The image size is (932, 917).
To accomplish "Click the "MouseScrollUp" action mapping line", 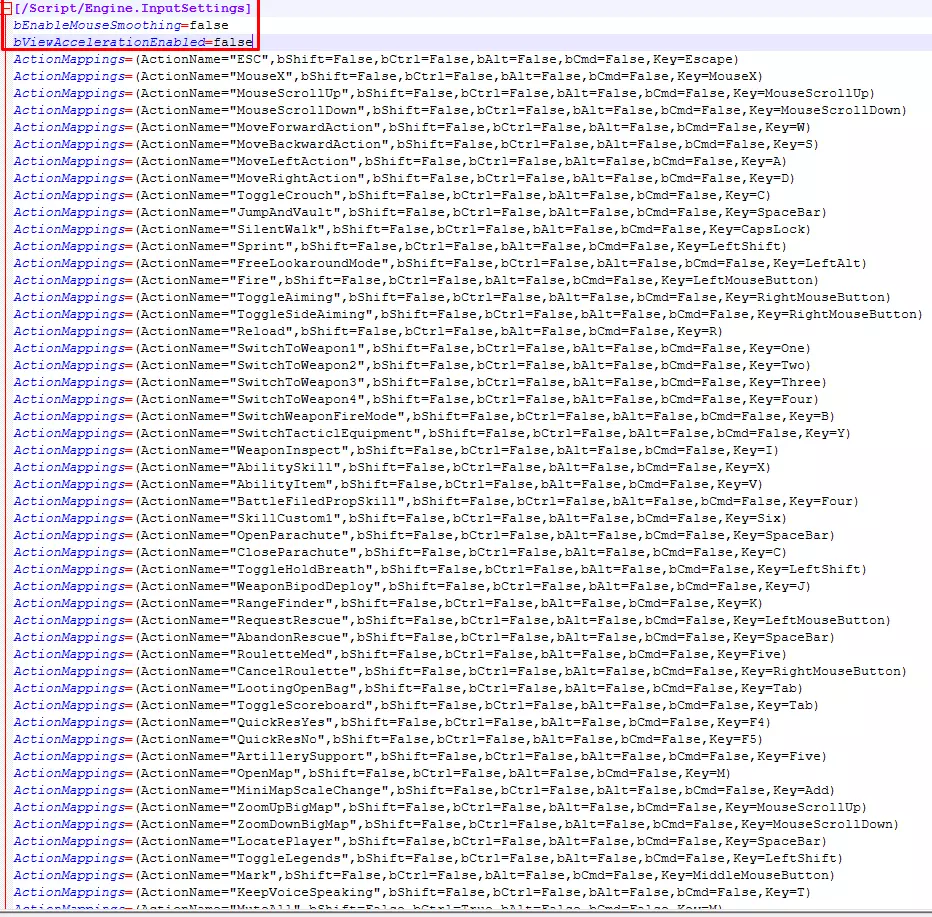I will 444,93.
